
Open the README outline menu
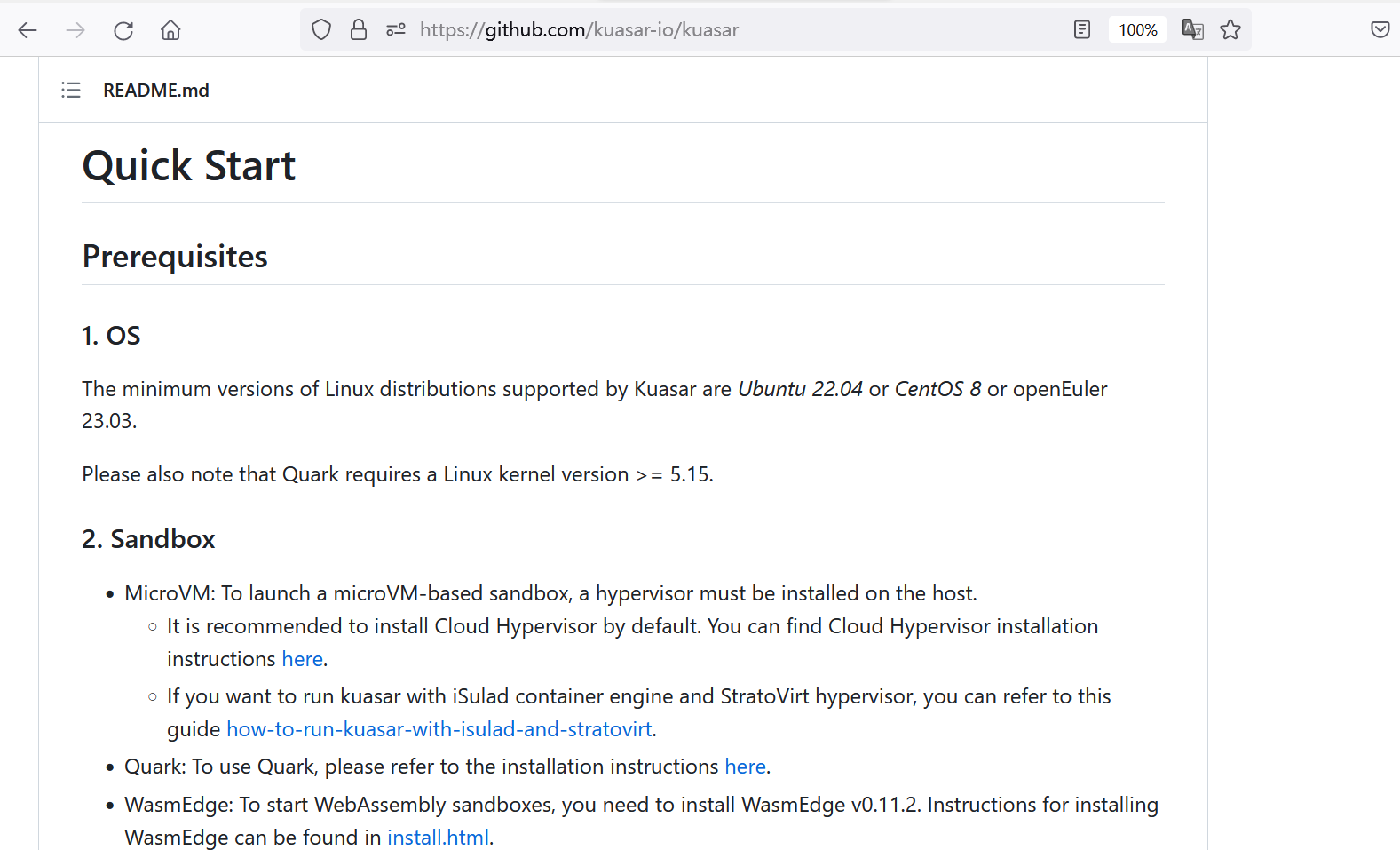coord(71,91)
